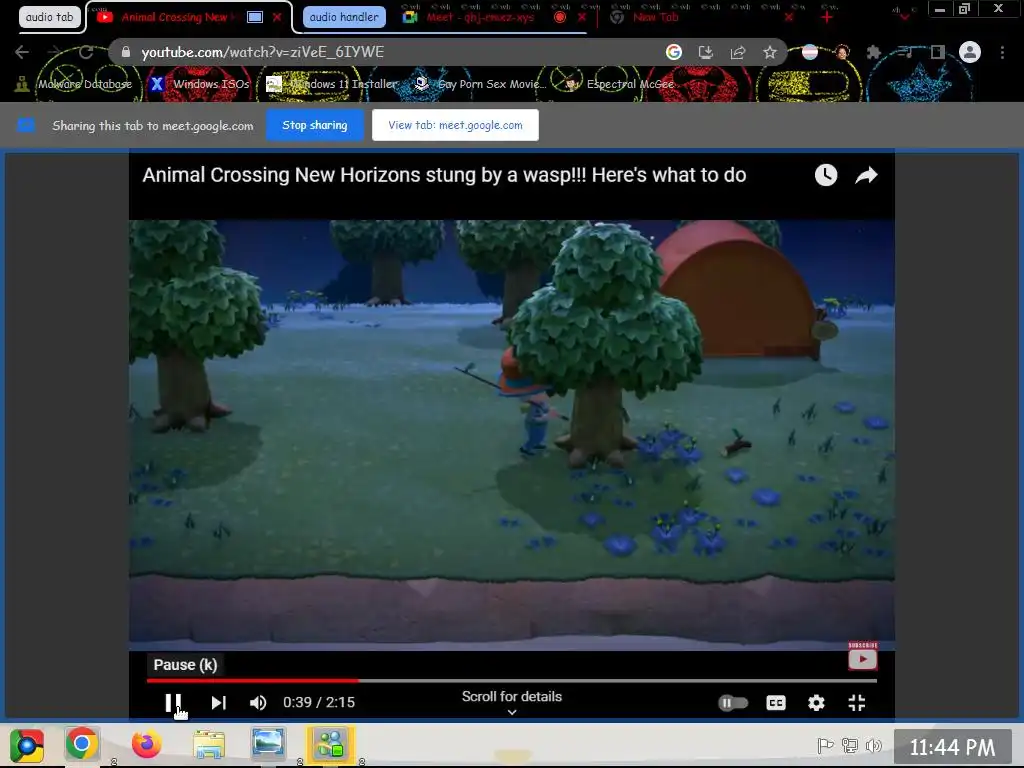Viewport: 1024px width, 768px height.
Task: Open Chrome three-dot menu
Action: point(1002,52)
